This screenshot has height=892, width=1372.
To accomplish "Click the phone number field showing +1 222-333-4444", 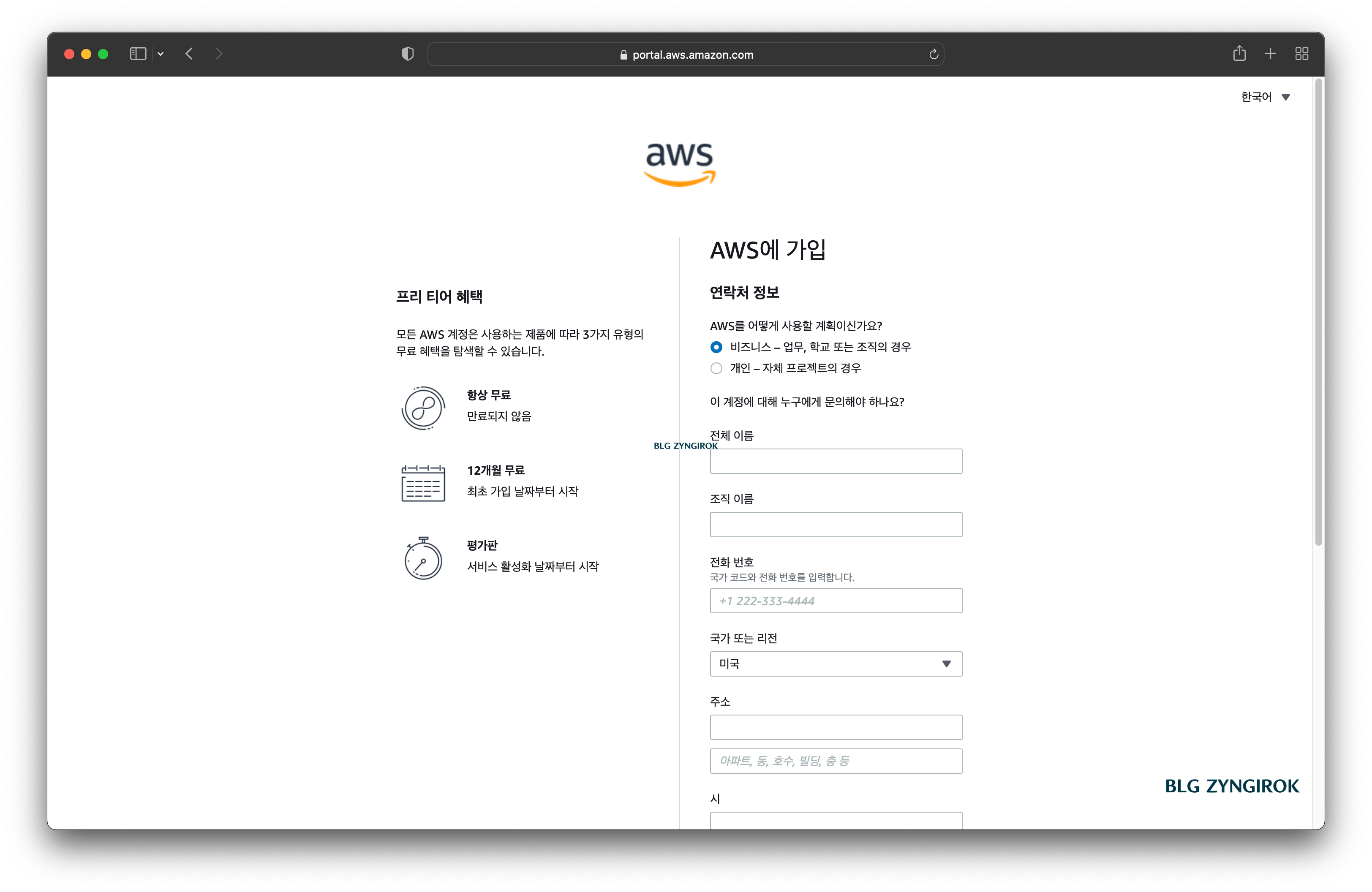I will (x=835, y=601).
